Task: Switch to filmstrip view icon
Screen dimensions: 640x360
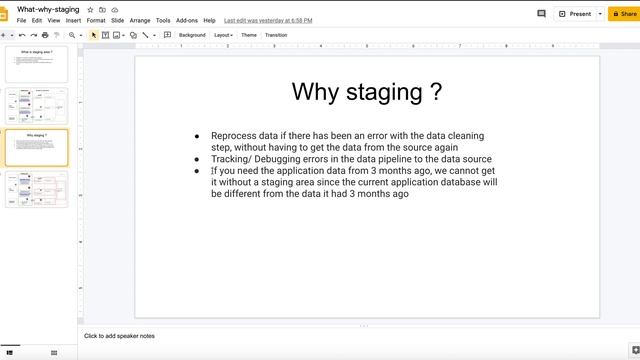Action: [x=10, y=353]
